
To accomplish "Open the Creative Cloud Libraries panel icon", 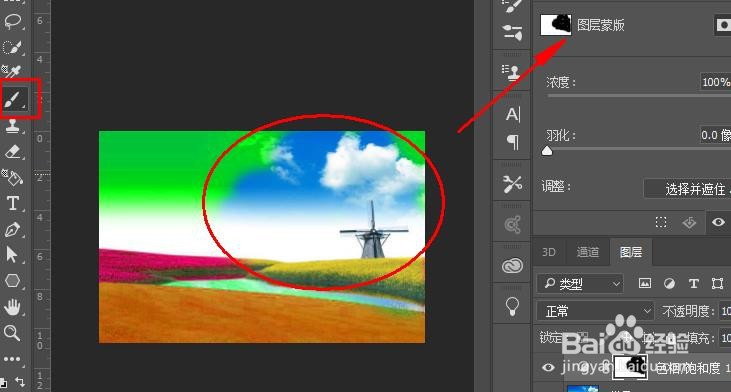I will click(x=512, y=266).
